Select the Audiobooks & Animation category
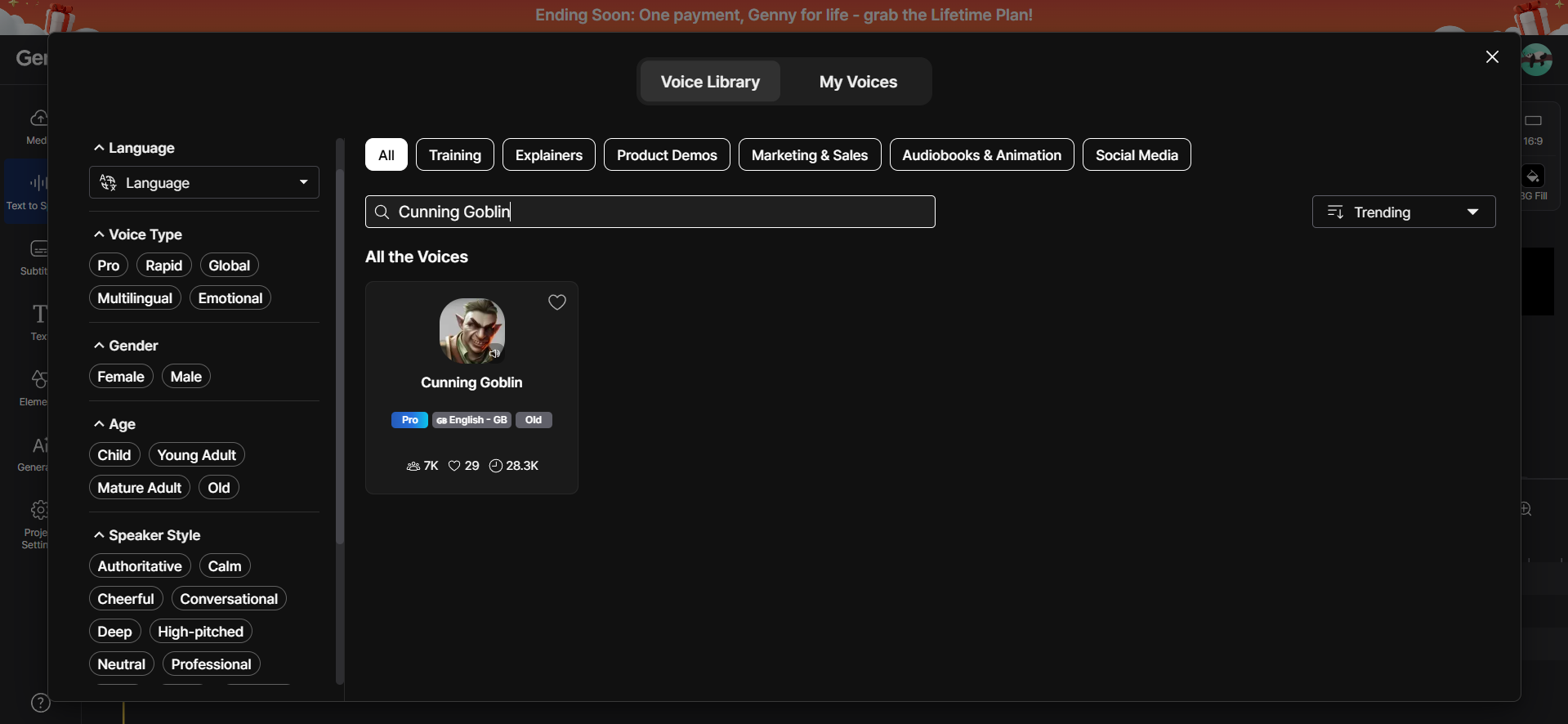 click(982, 154)
